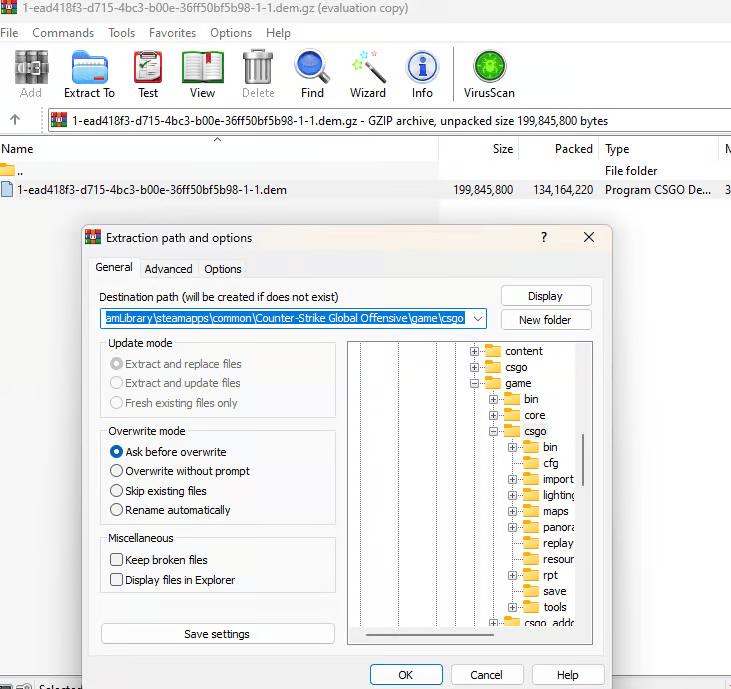Select the rpt folder in tree
The height and width of the screenshot is (689, 731).
point(550,575)
